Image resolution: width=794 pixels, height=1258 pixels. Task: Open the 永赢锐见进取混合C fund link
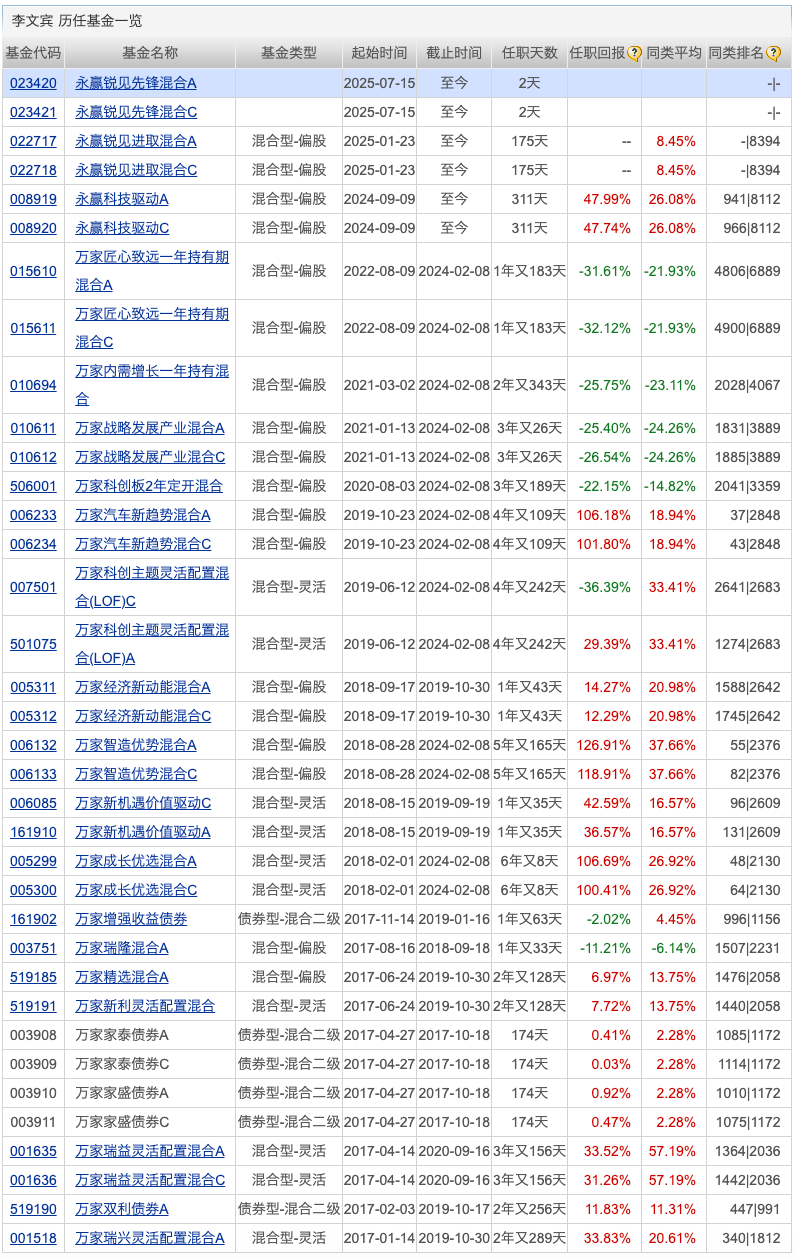(136, 170)
